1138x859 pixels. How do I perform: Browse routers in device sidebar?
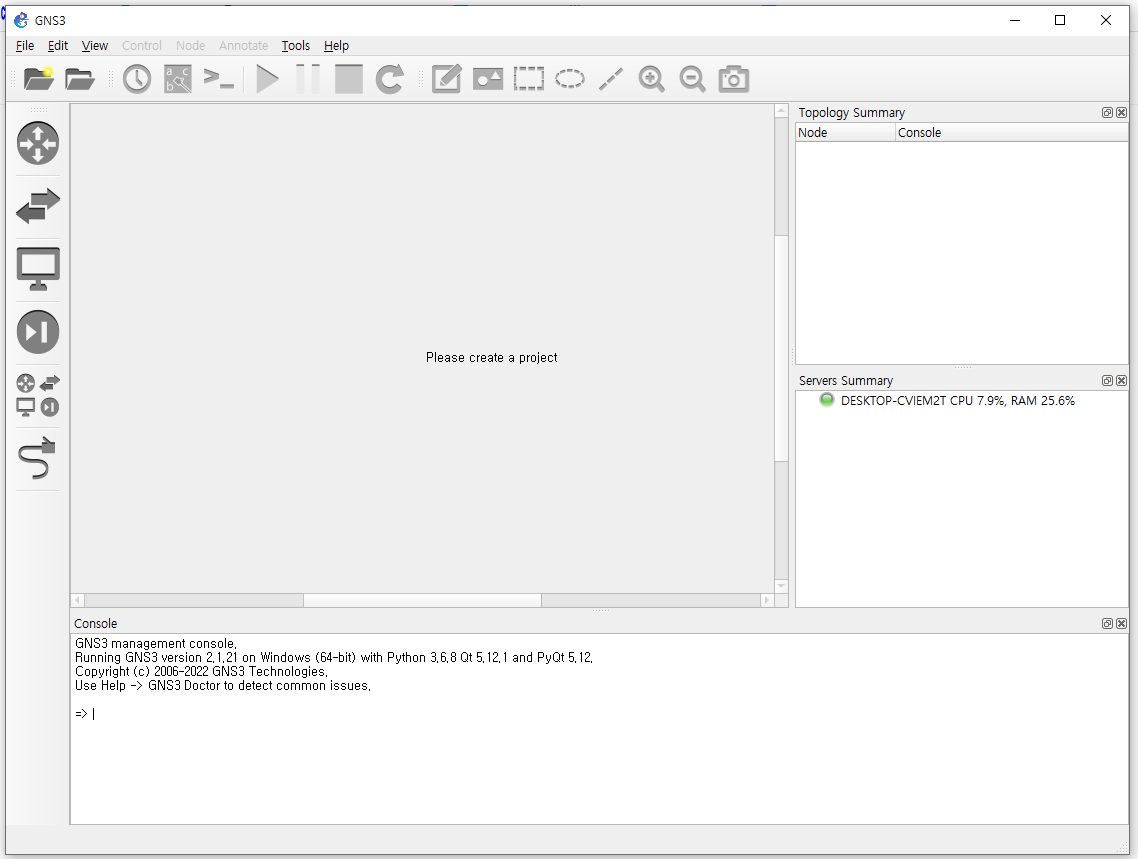click(x=38, y=143)
